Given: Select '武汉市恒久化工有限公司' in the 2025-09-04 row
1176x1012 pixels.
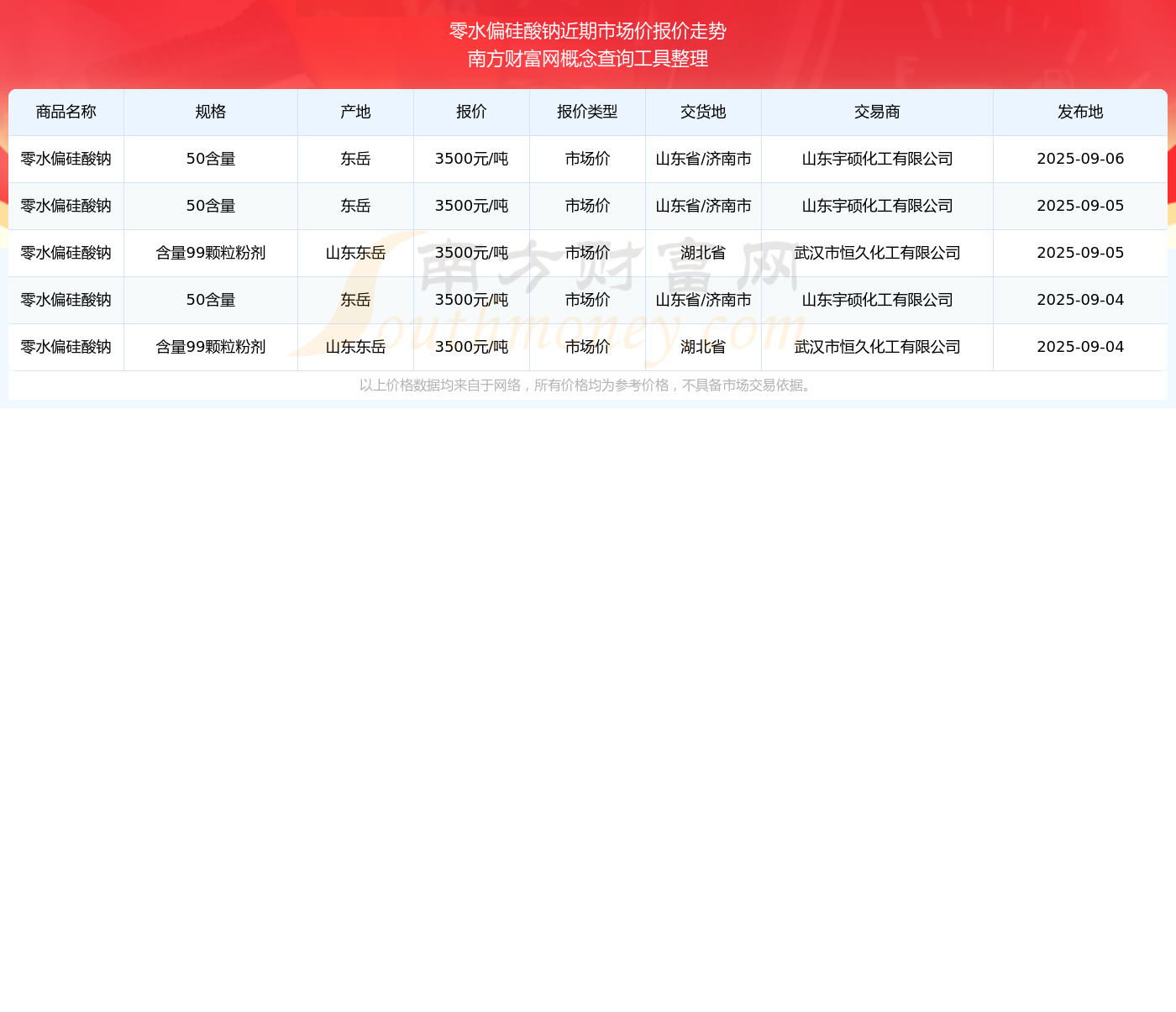Looking at the screenshot, I should (x=878, y=347).
